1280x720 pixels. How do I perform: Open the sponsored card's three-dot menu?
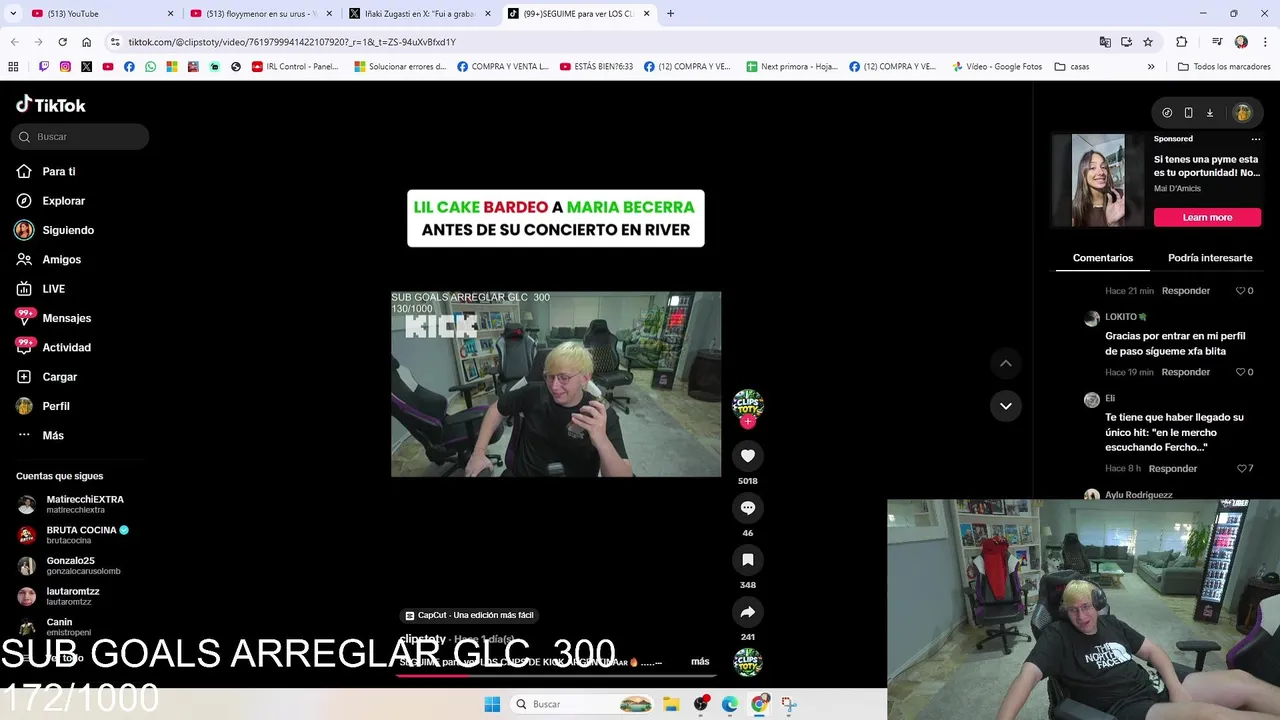point(1256,139)
